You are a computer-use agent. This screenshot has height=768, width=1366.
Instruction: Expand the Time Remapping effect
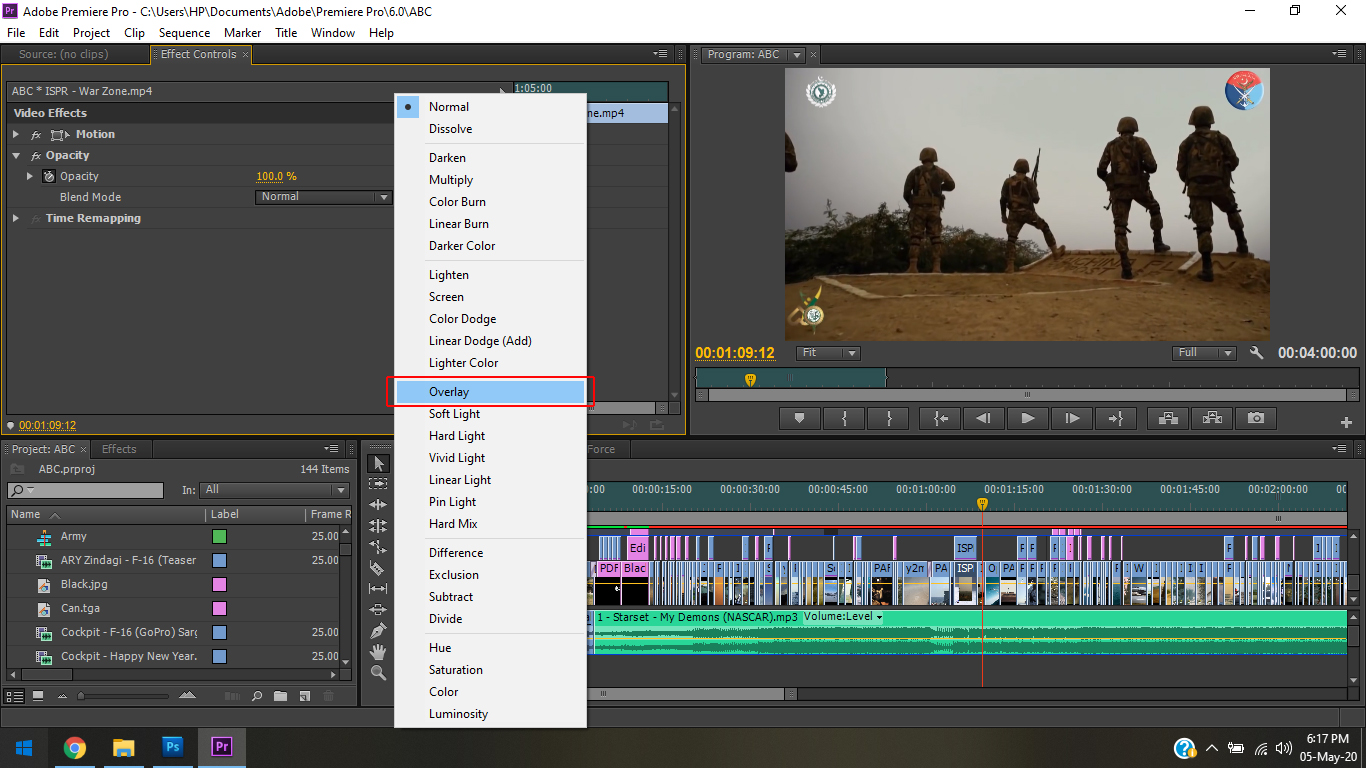tap(16, 218)
